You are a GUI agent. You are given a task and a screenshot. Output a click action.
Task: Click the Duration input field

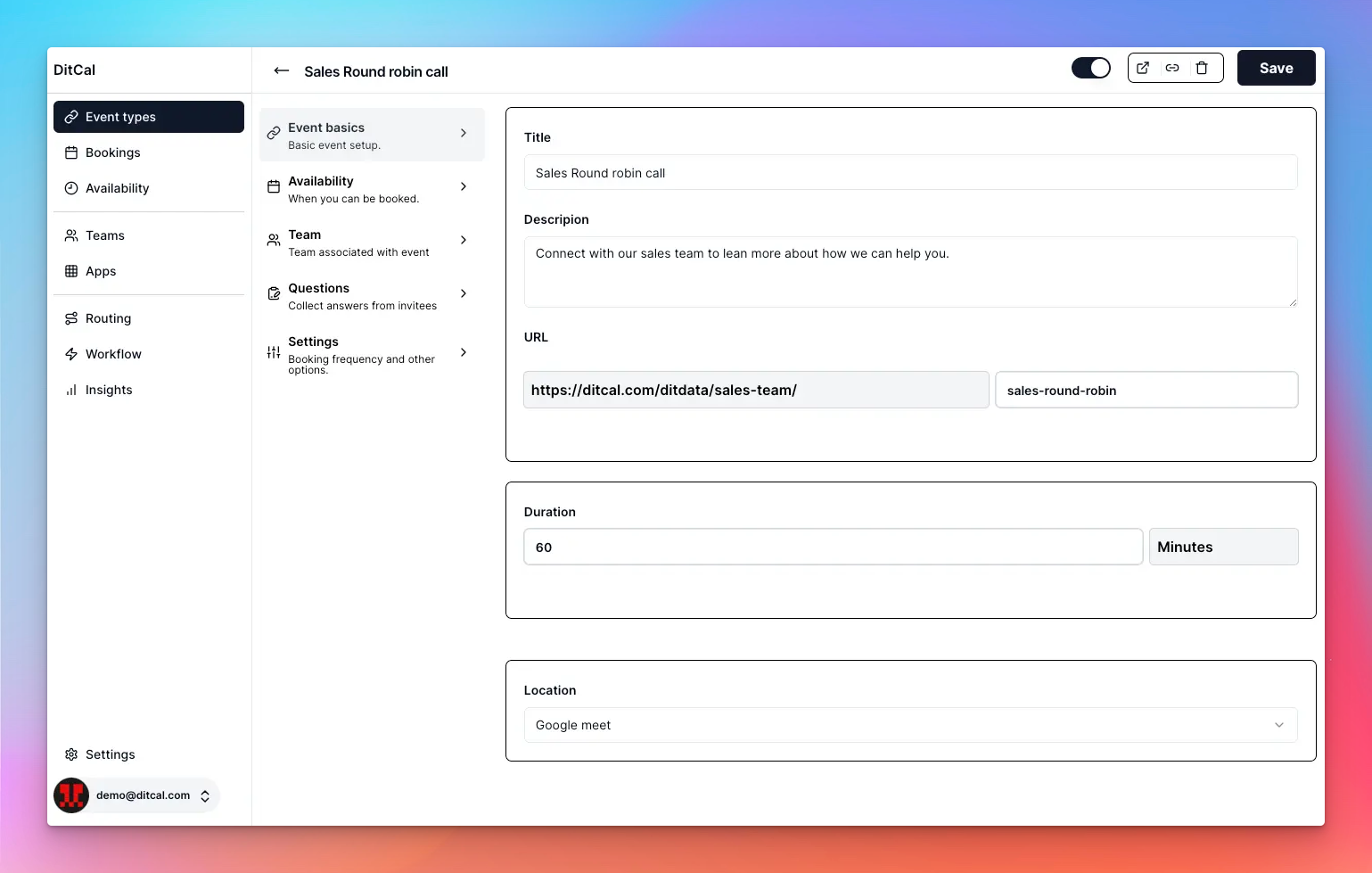click(x=833, y=547)
